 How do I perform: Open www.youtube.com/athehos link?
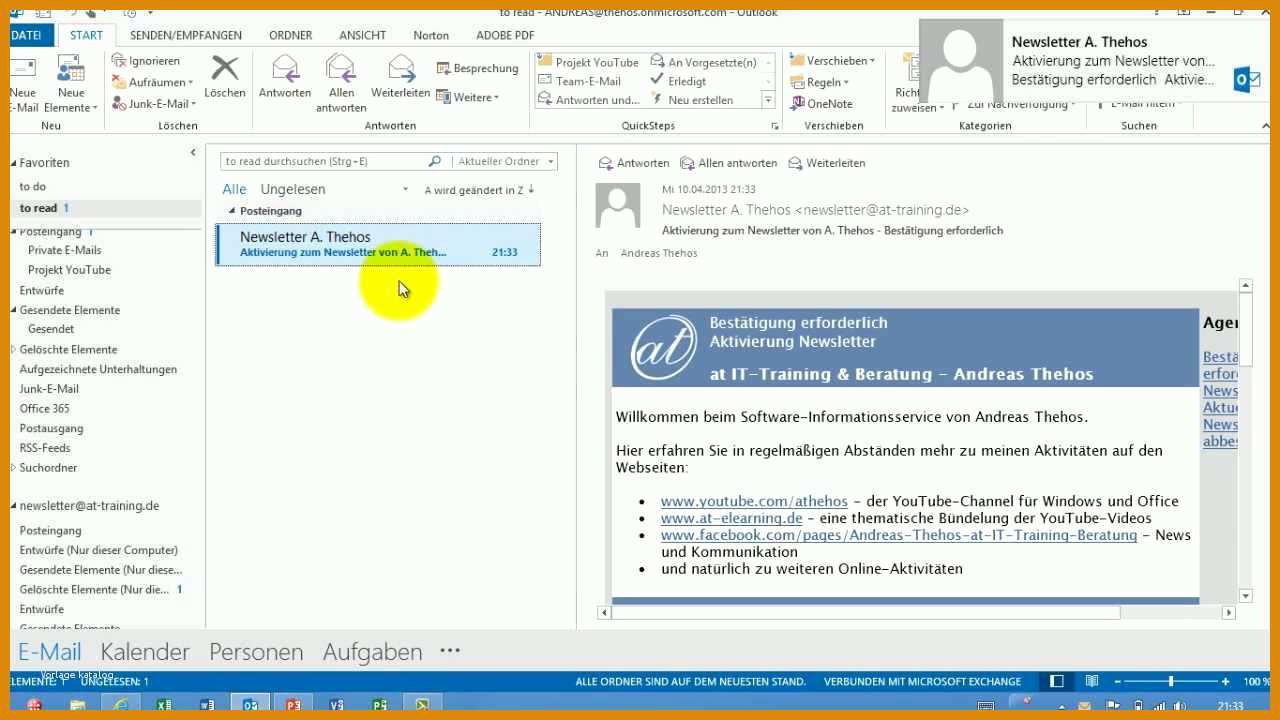754,501
